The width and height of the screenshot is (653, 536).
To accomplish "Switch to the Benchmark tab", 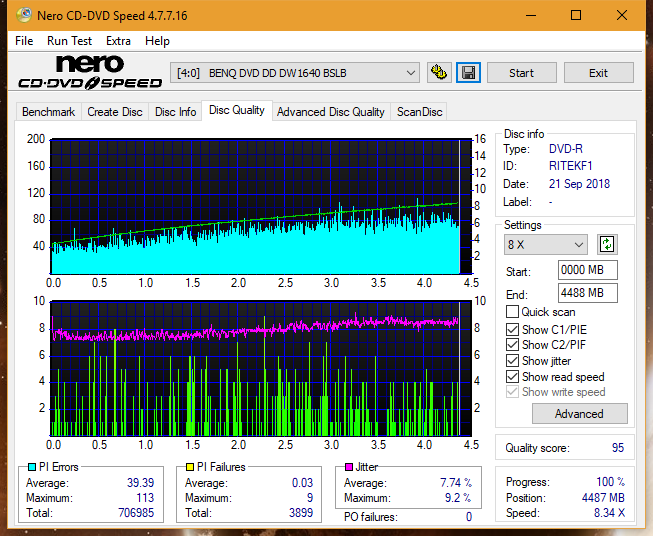I will [x=49, y=112].
